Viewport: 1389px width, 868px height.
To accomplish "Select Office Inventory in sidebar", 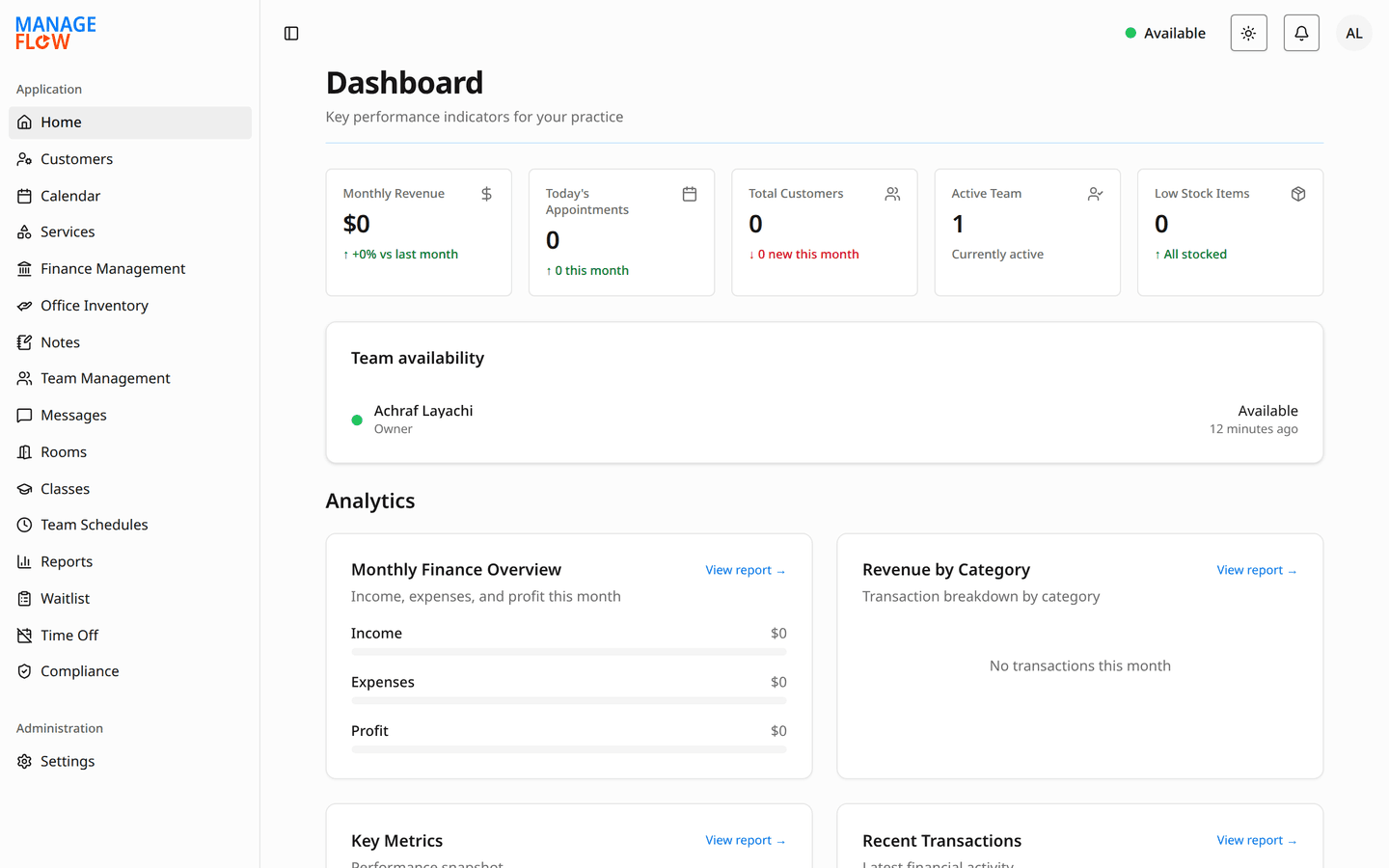I will pyautogui.click(x=130, y=306).
